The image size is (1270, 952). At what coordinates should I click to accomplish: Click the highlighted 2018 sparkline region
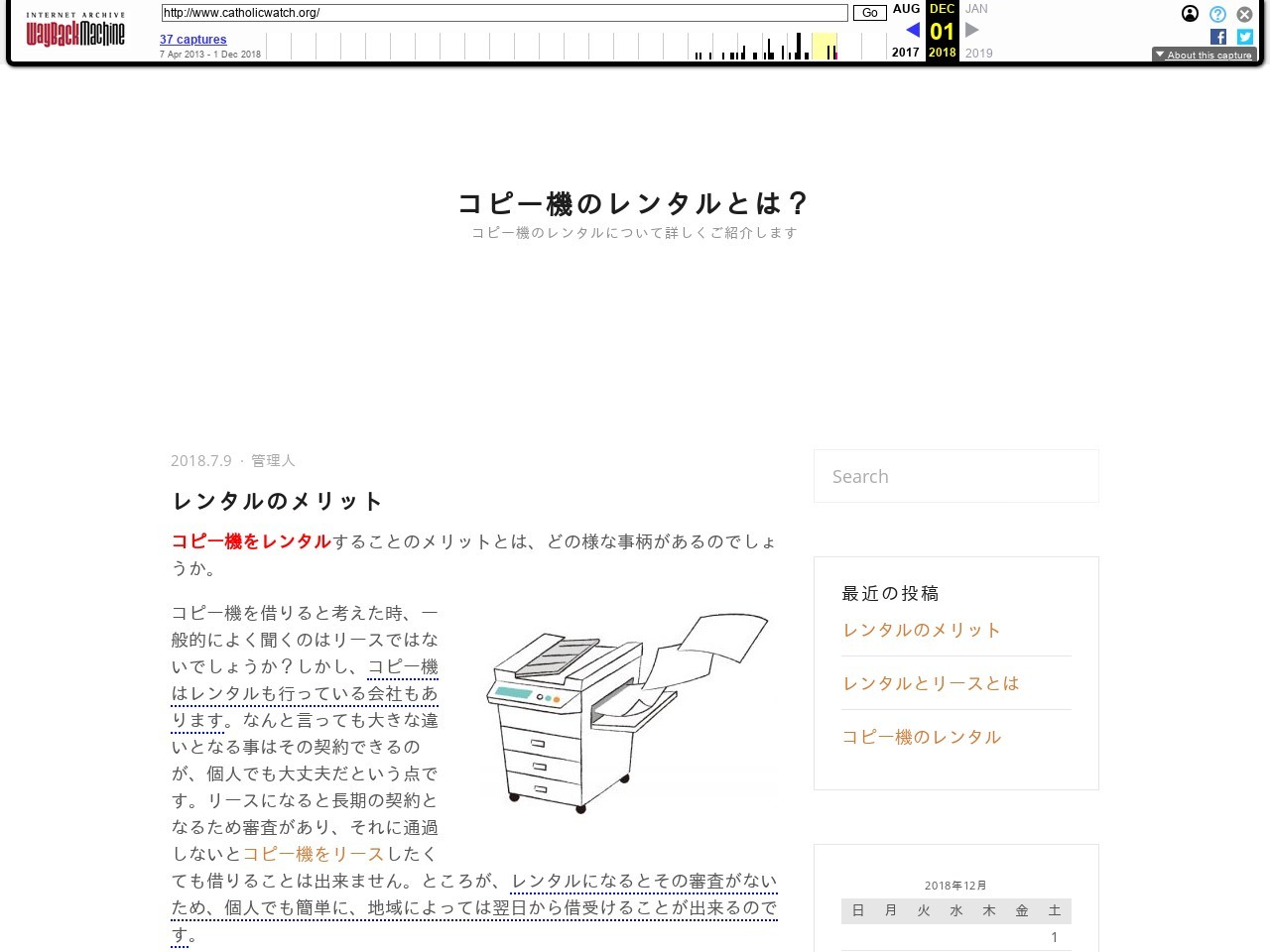[x=825, y=46]
